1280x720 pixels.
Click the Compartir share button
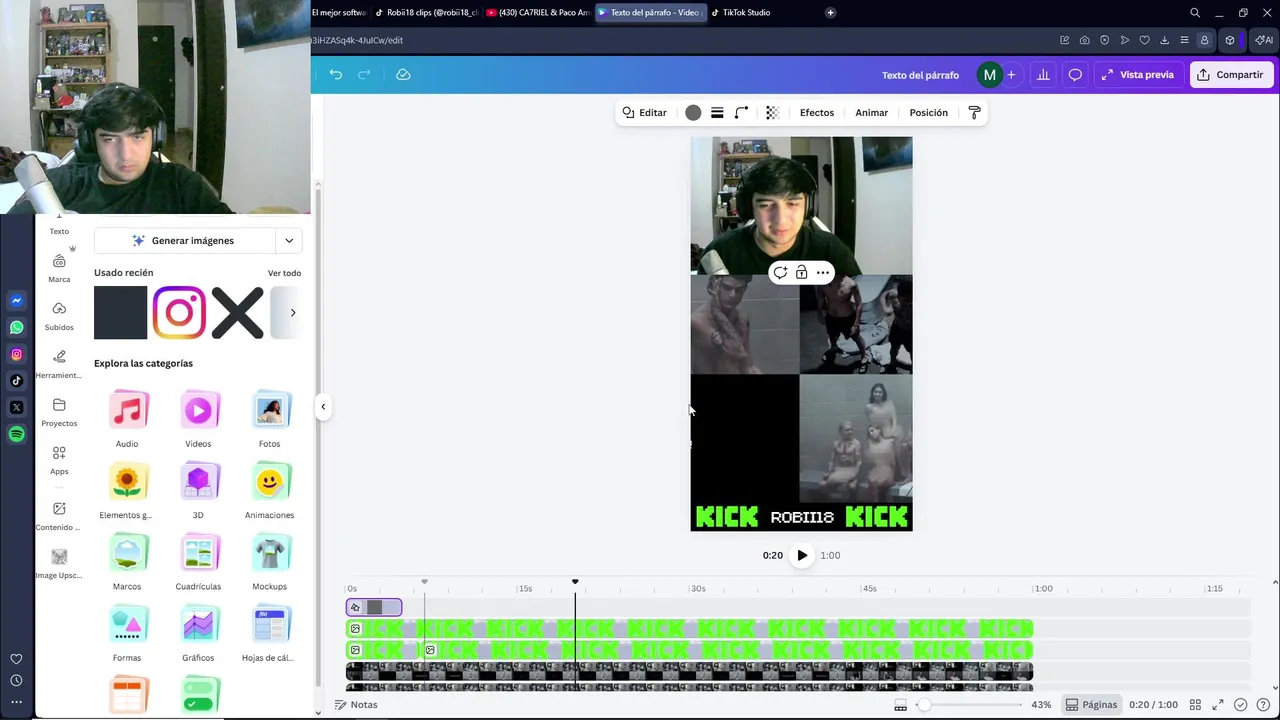pos(1231,75)
